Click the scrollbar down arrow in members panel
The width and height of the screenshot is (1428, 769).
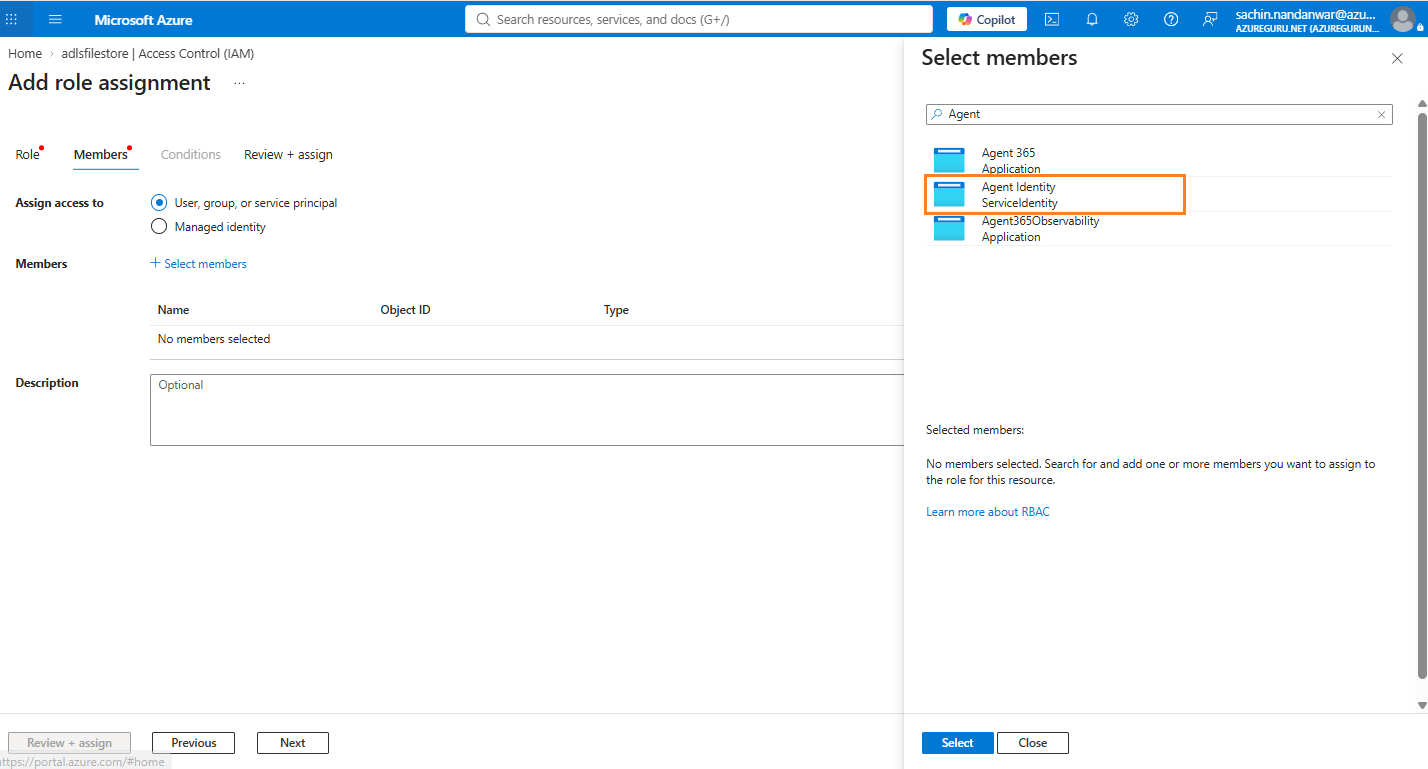1422,705
